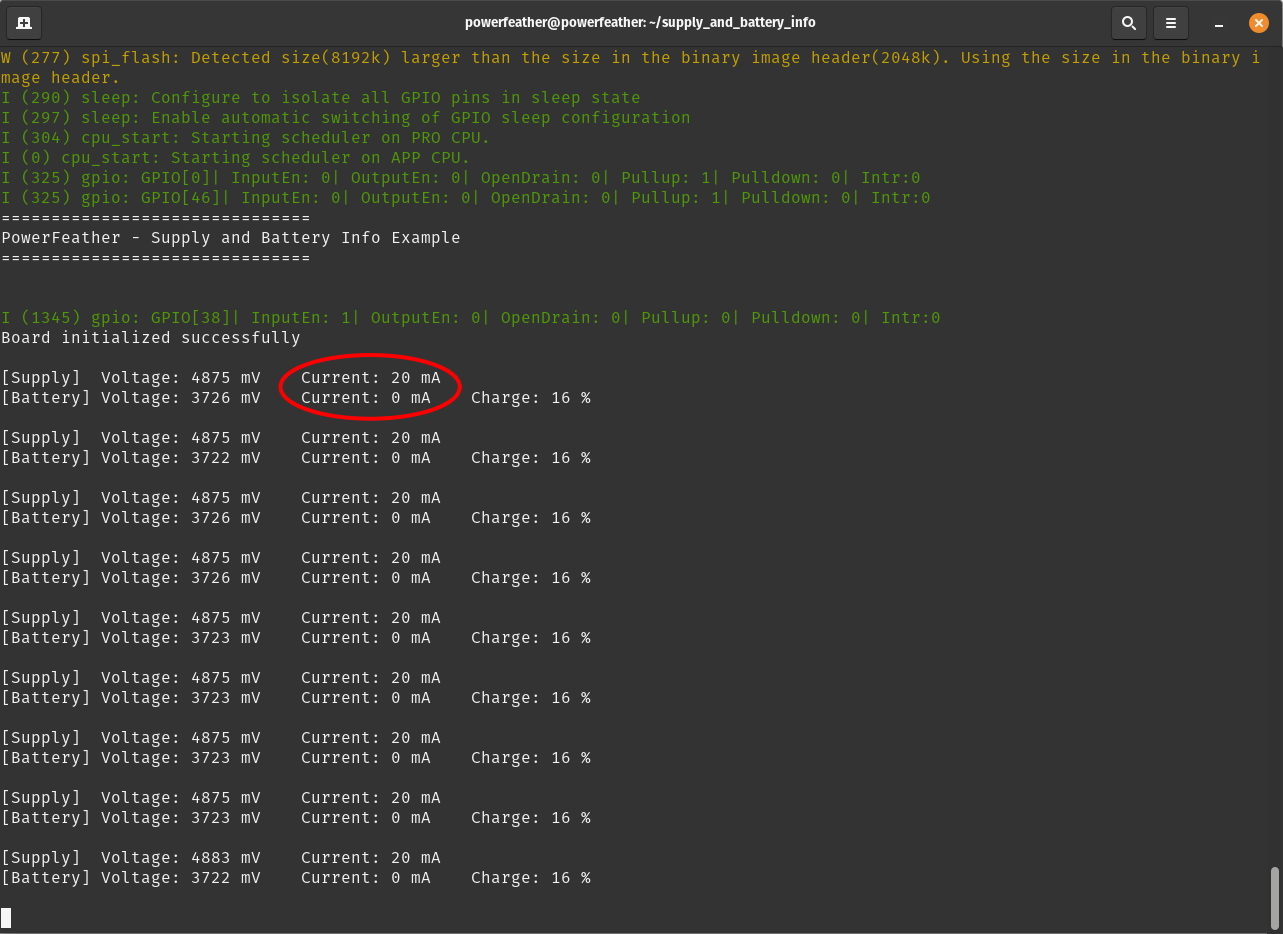Click 'Starting scheduler on APP CPU' line

235,158
